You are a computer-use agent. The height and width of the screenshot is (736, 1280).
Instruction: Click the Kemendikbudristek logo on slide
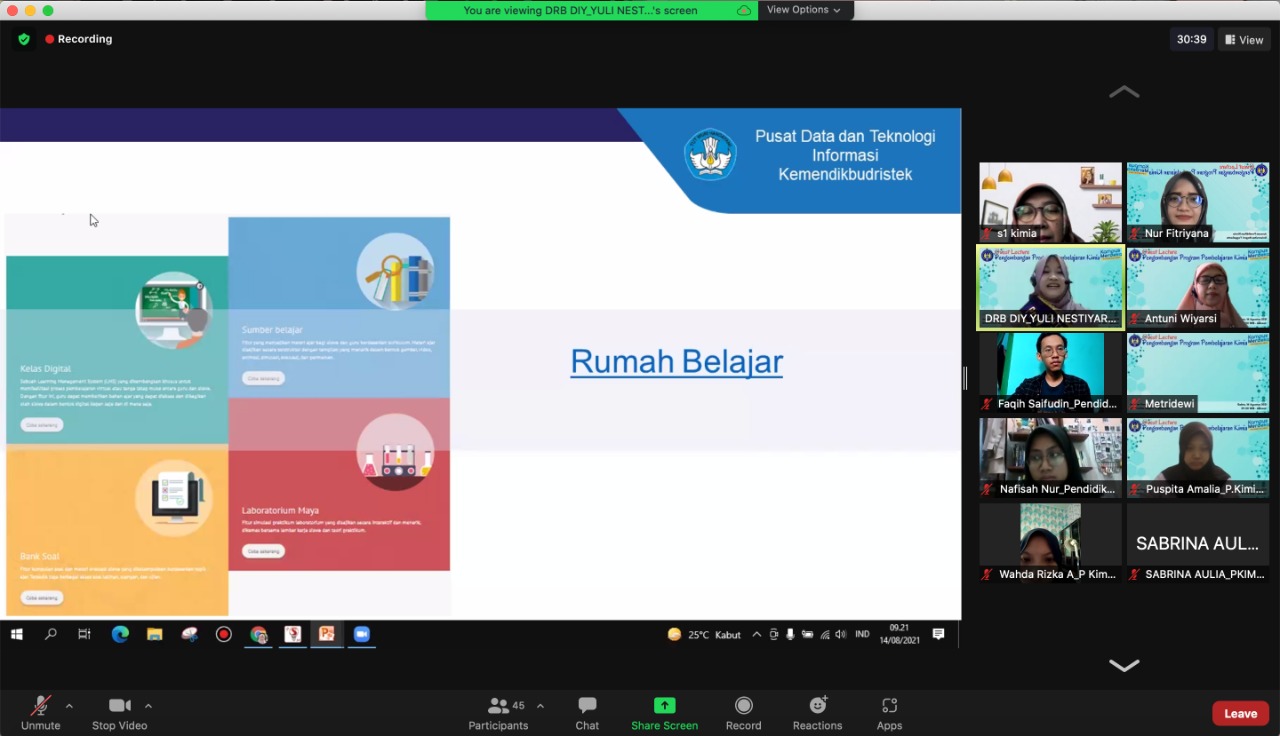(711, 155)
